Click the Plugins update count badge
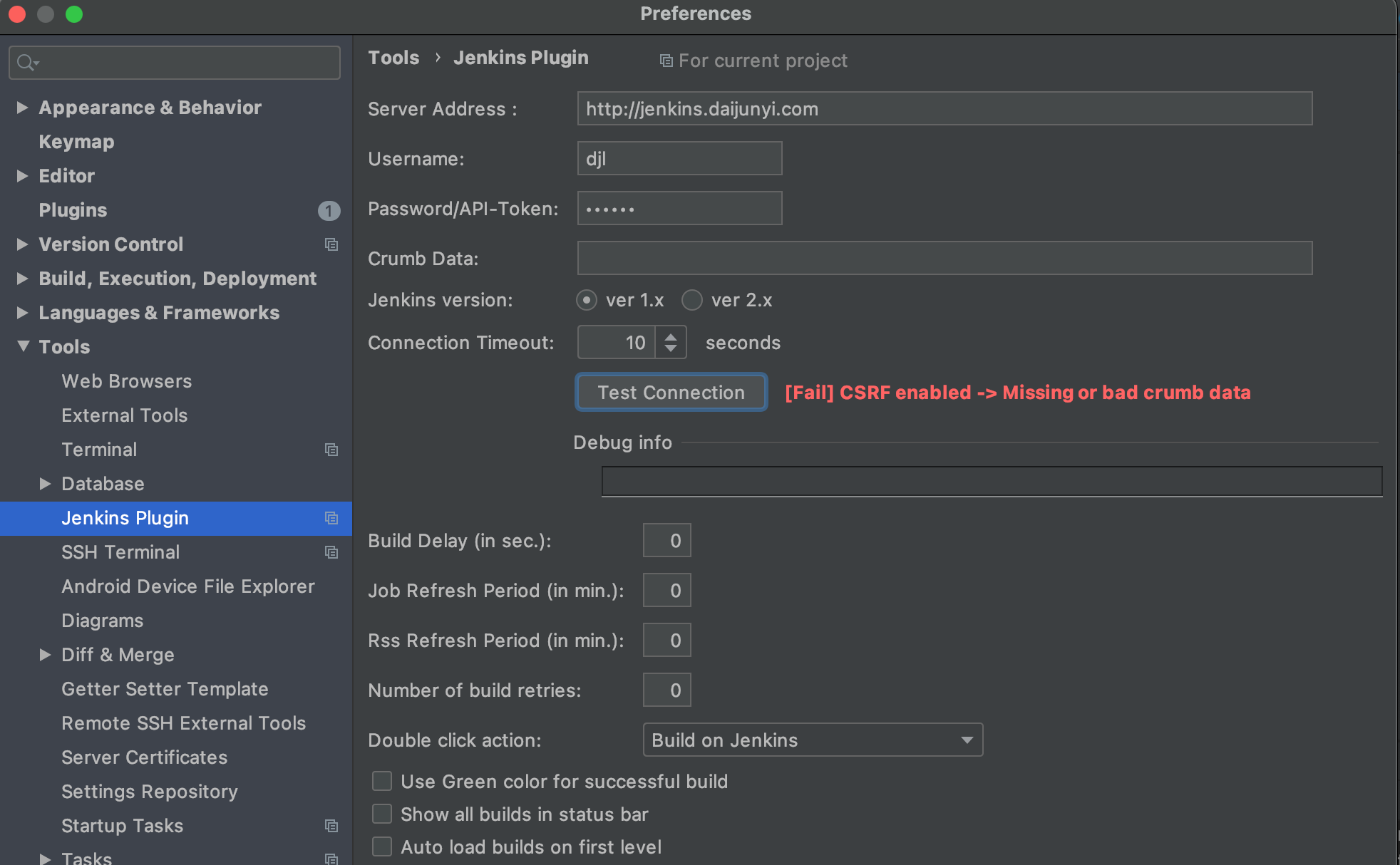This screenshot has height=865, width=1400. coord(329,210)
